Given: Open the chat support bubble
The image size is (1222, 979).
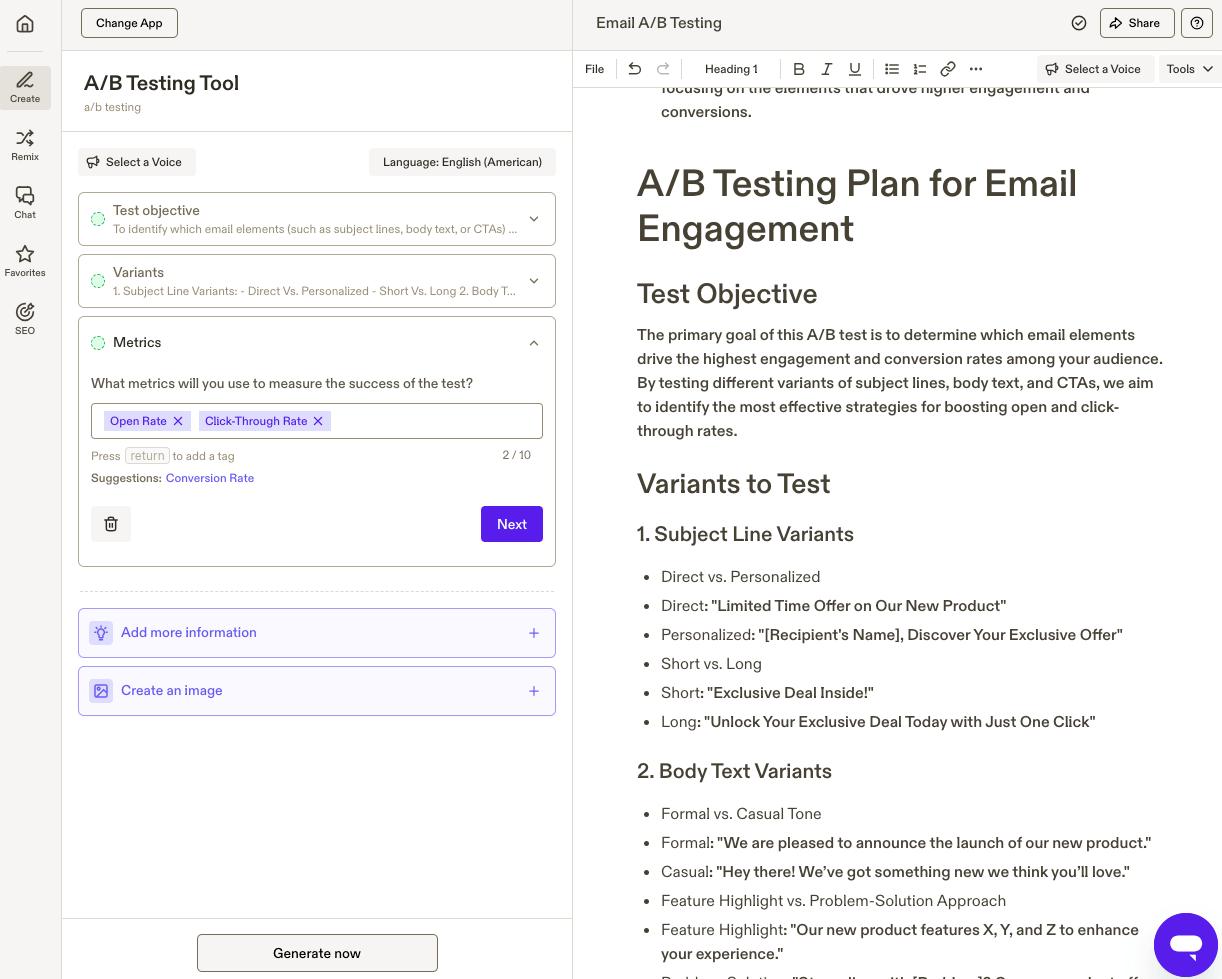Looking at the screenshot, I should pos(1186,944).
